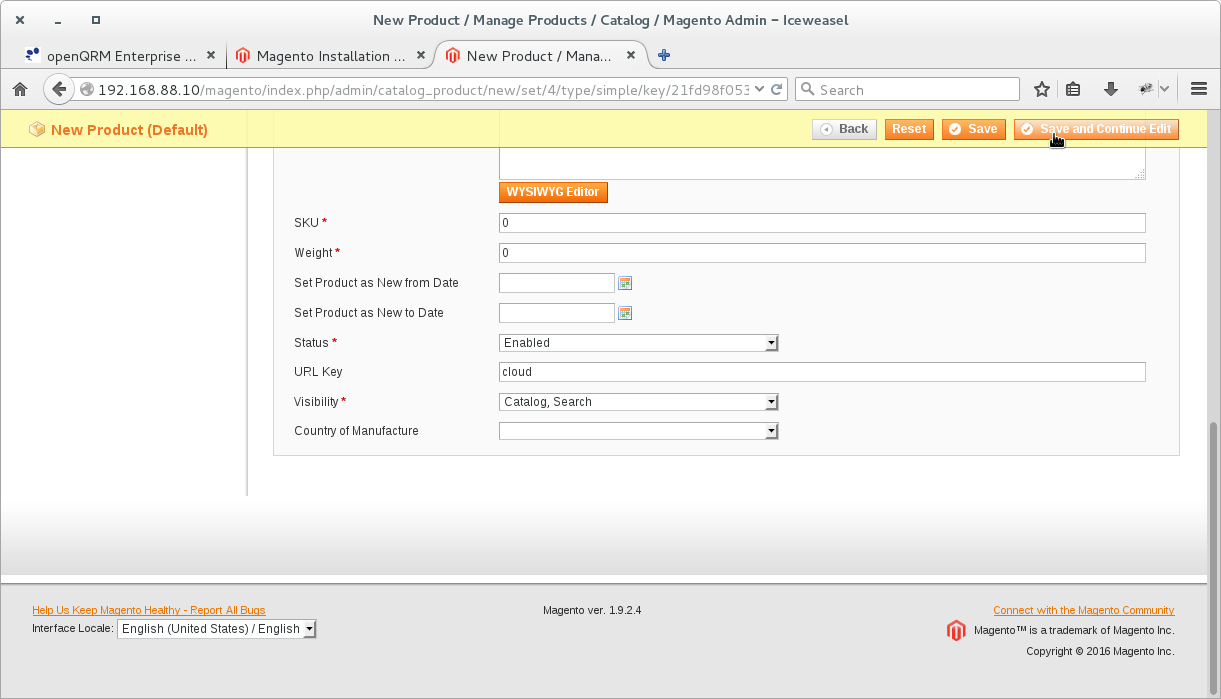This screenshot has height=699, width=1221.
Task: Expand the Visibility dropdown
Action: point(639,402)
